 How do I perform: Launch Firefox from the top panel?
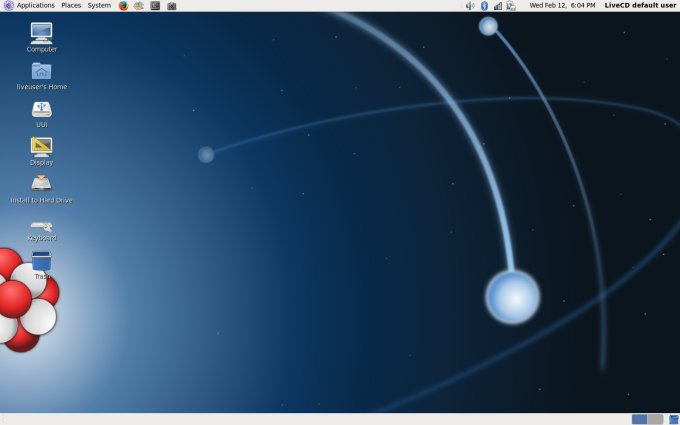click(x=123, y=6)
